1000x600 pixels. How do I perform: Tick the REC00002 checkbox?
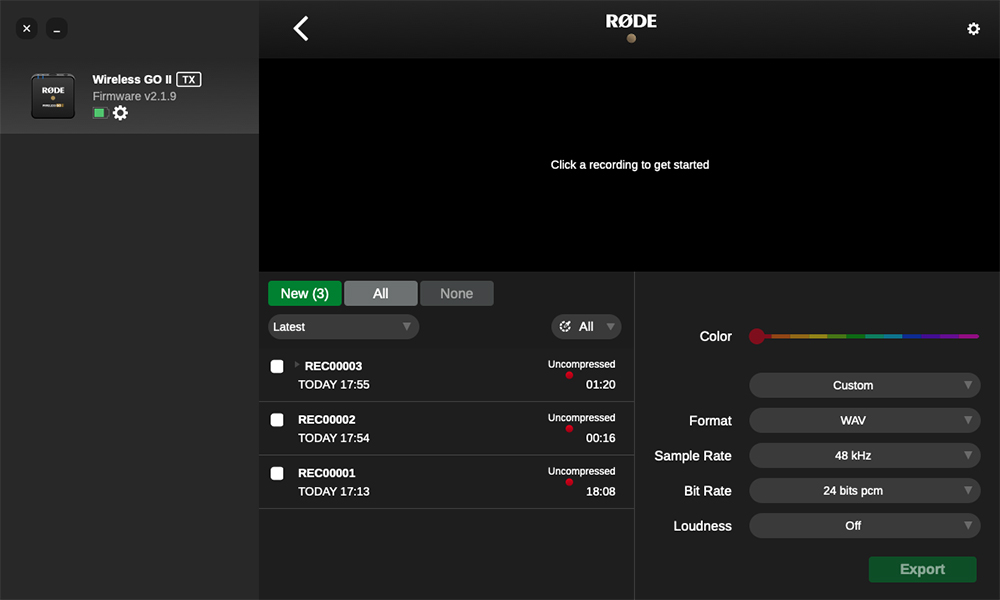[x=277, y=420]
